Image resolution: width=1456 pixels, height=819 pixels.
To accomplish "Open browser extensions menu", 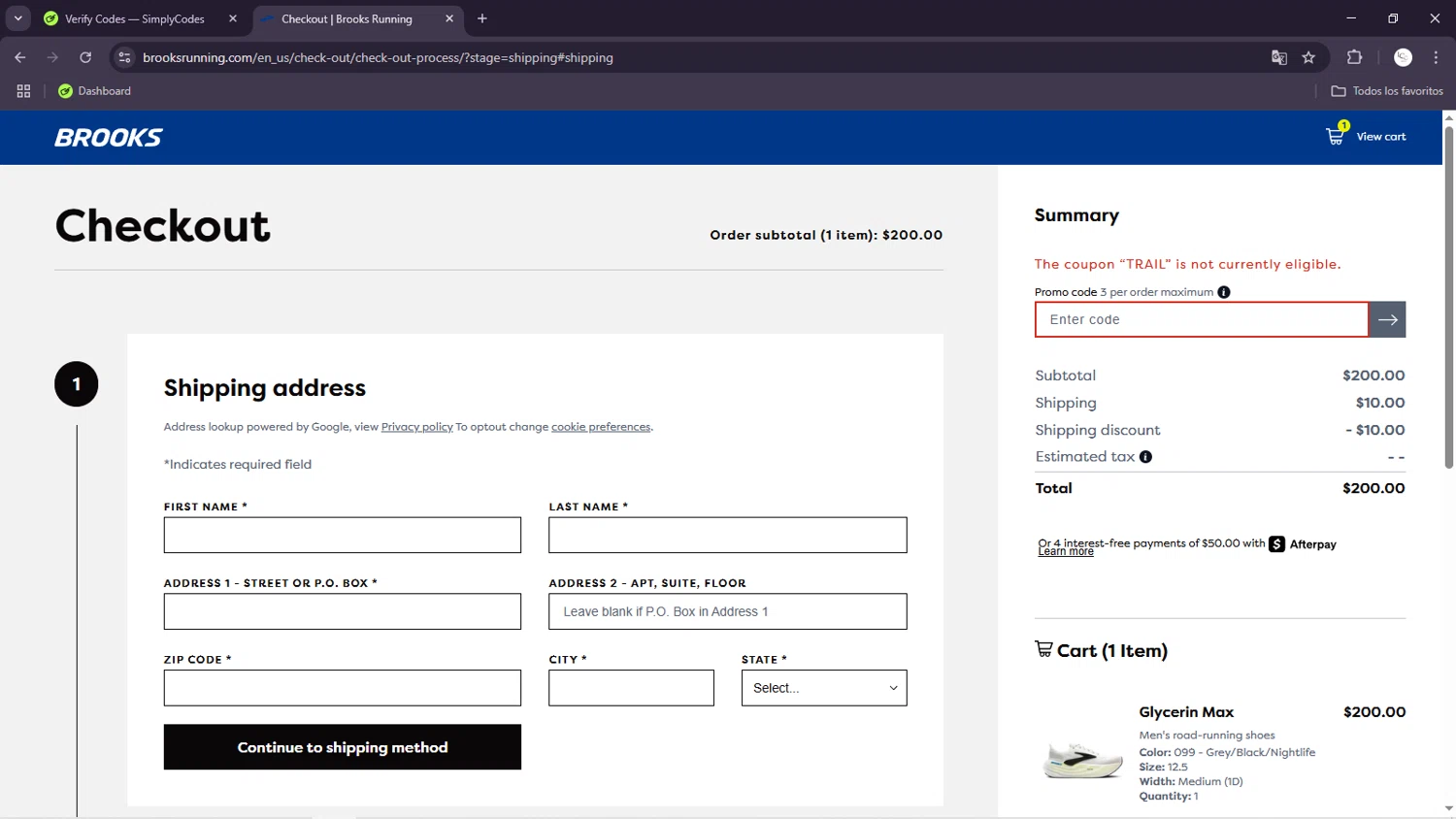I will pyautogui.click(x=1354, y=57).
